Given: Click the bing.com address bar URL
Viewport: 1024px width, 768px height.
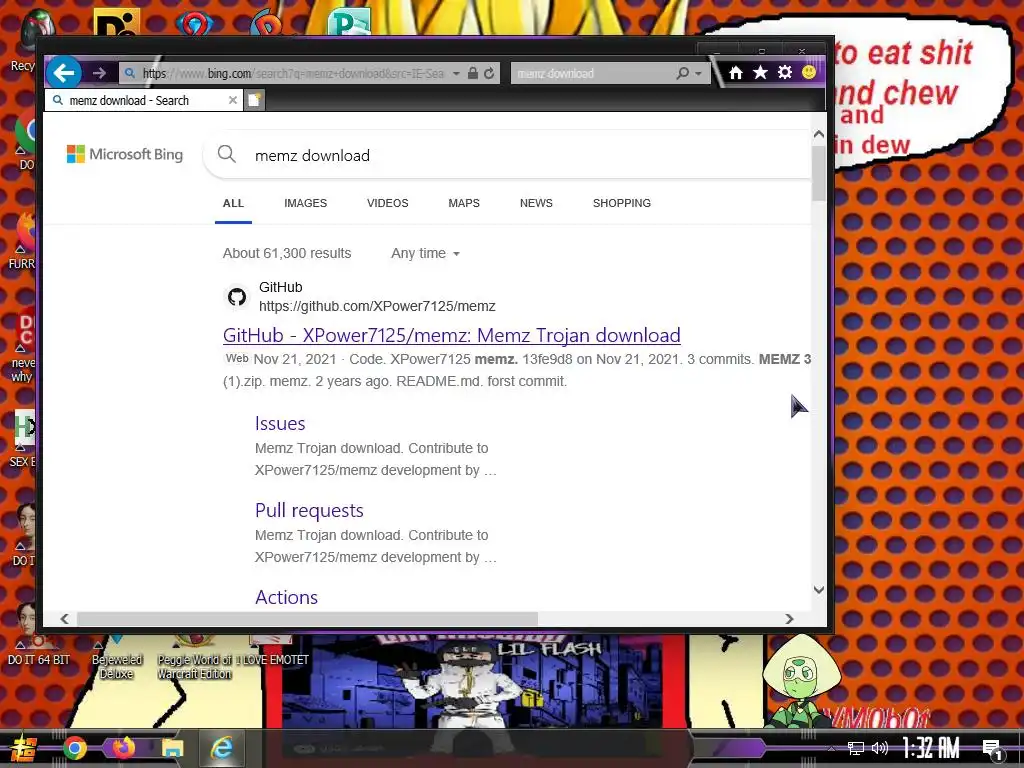Looking at the screenshot, I should pos(293,73).
